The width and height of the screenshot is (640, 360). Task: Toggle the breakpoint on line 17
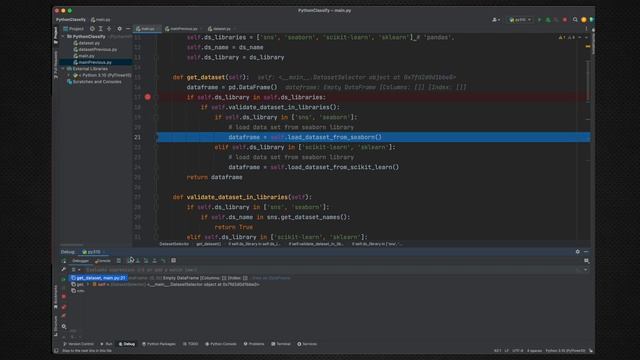[x=148, y=97]
